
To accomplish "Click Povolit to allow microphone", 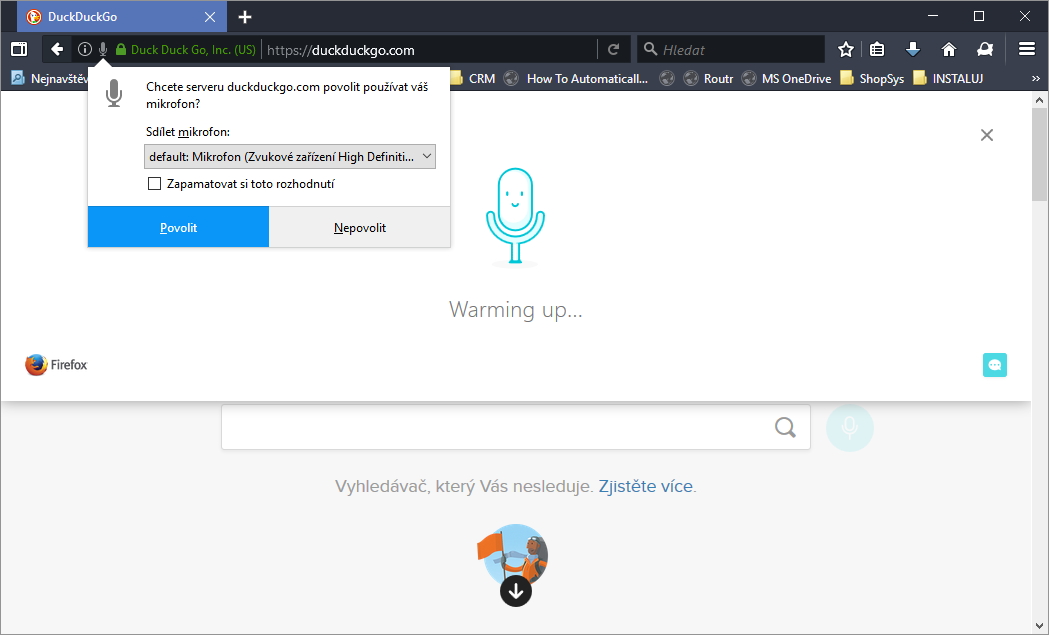I will tap(179, 228).
